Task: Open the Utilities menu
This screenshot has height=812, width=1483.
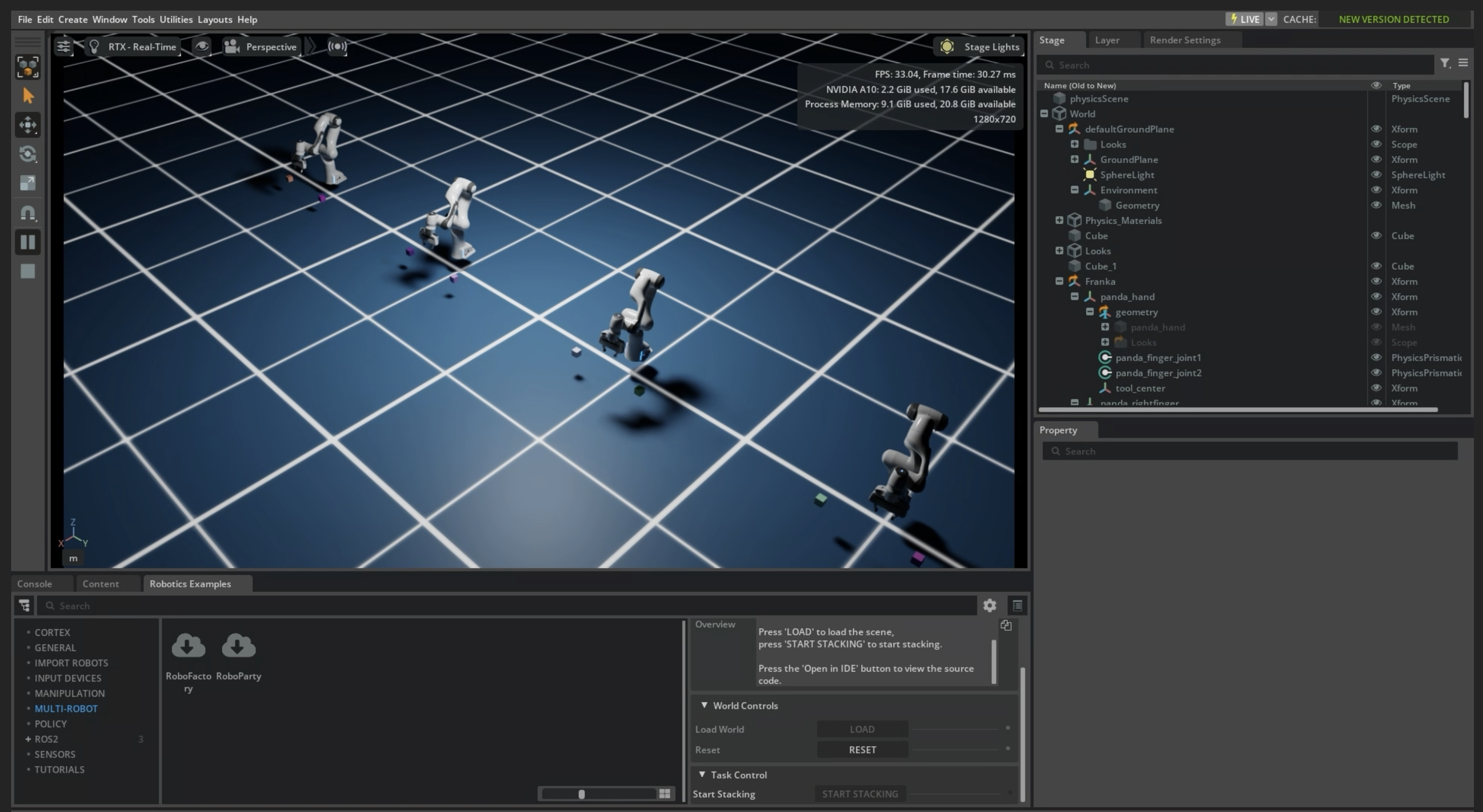Action: [x=176, y=19]
